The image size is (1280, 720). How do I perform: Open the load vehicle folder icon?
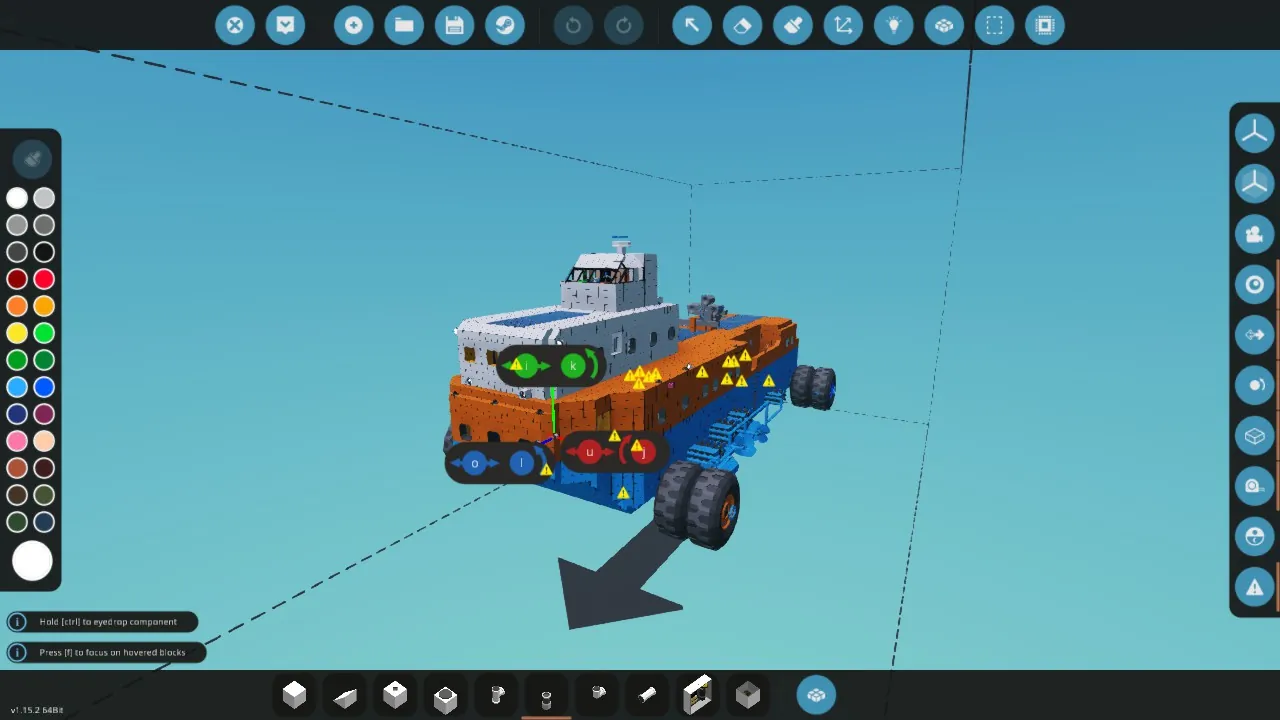pyautogui.click(x=404, y=25)
